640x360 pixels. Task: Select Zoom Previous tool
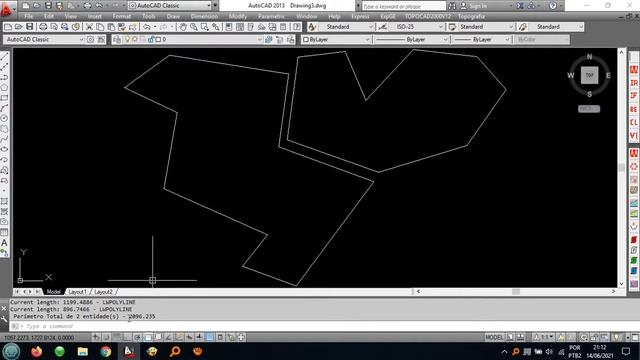(x=216, y=27)
